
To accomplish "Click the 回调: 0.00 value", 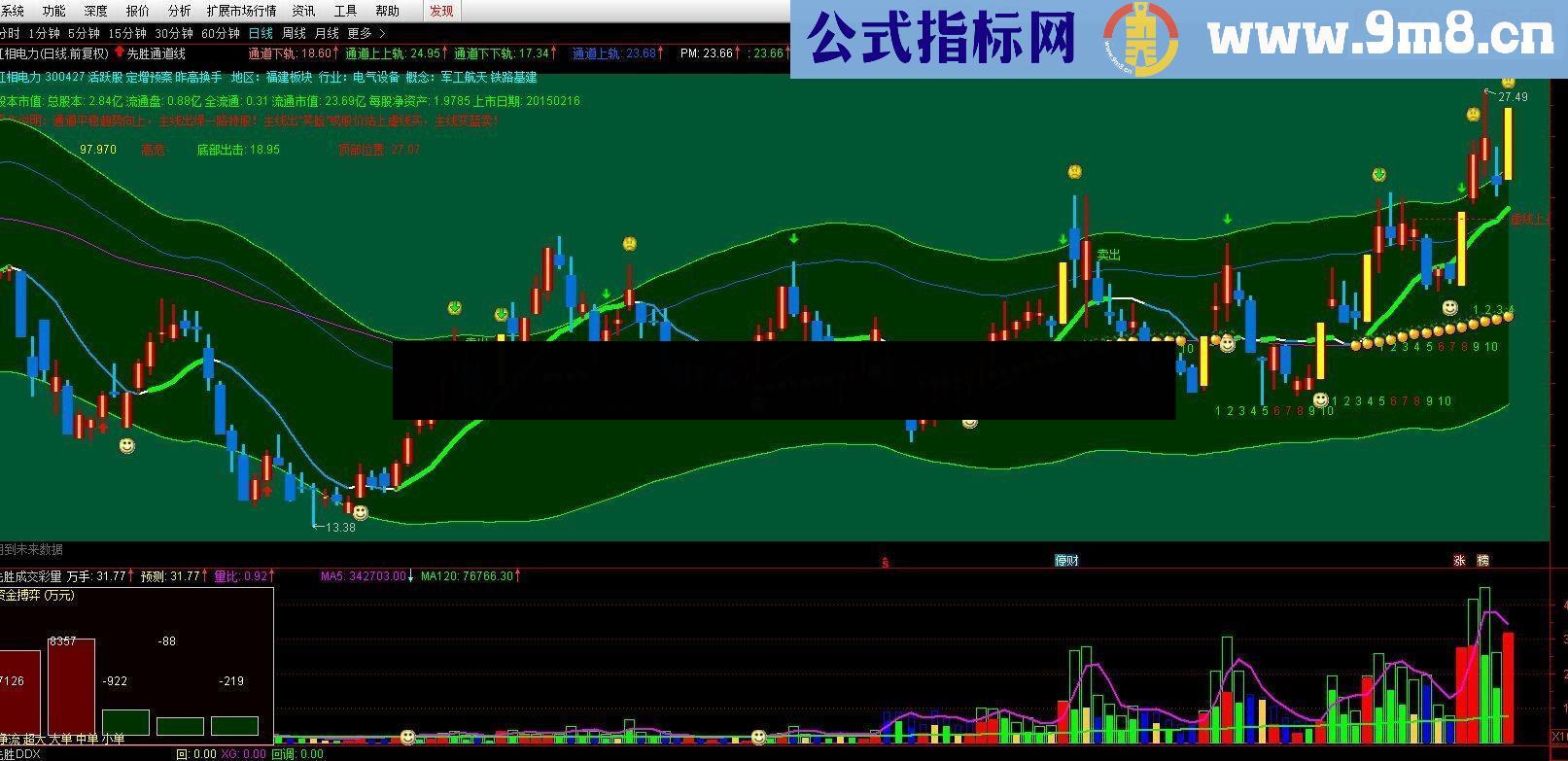I will (297, 754).
